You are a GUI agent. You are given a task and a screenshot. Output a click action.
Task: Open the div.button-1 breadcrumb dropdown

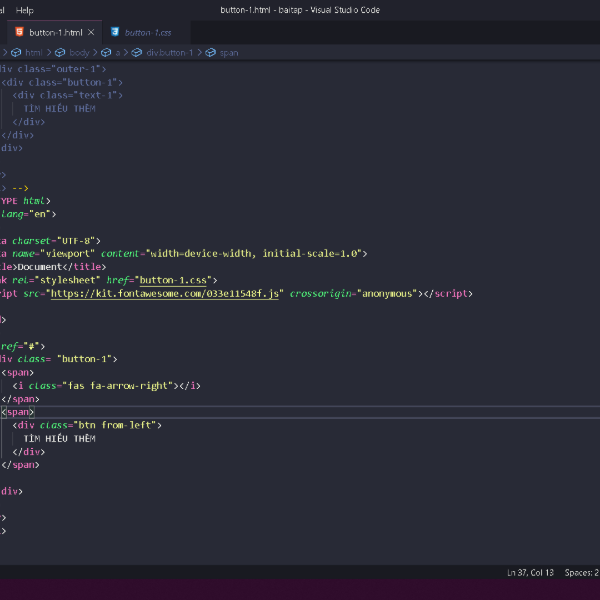pos(169,52)
